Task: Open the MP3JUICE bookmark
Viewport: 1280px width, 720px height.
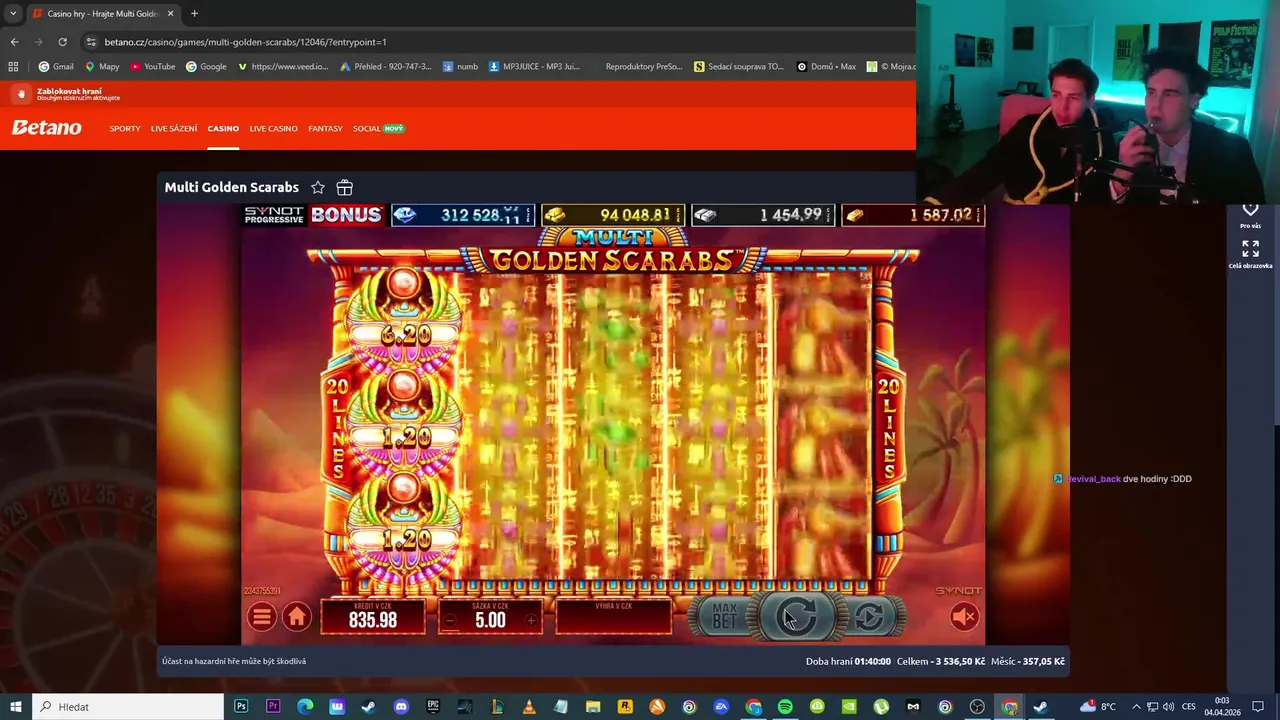Action: point(534,66)
